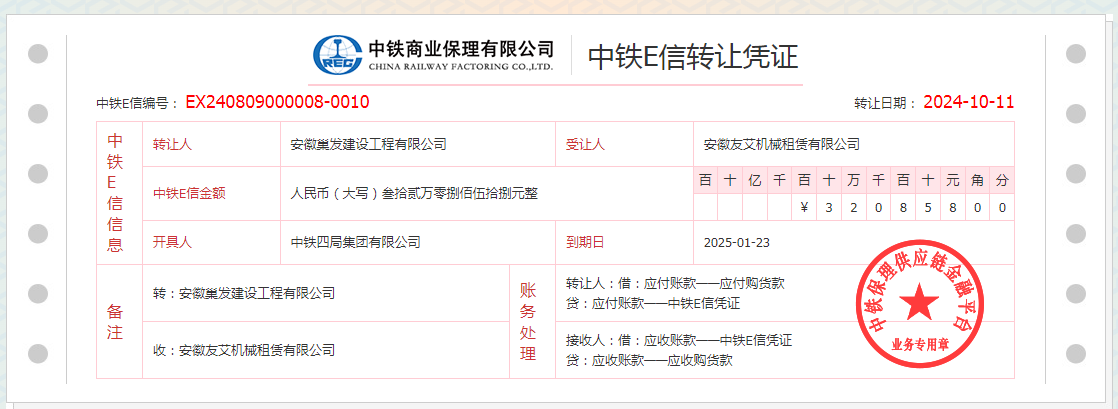The width and height of the screenshot is (1118, 409).
Task: Click the red round business seal stamp
Action: [x=918, y=301]
